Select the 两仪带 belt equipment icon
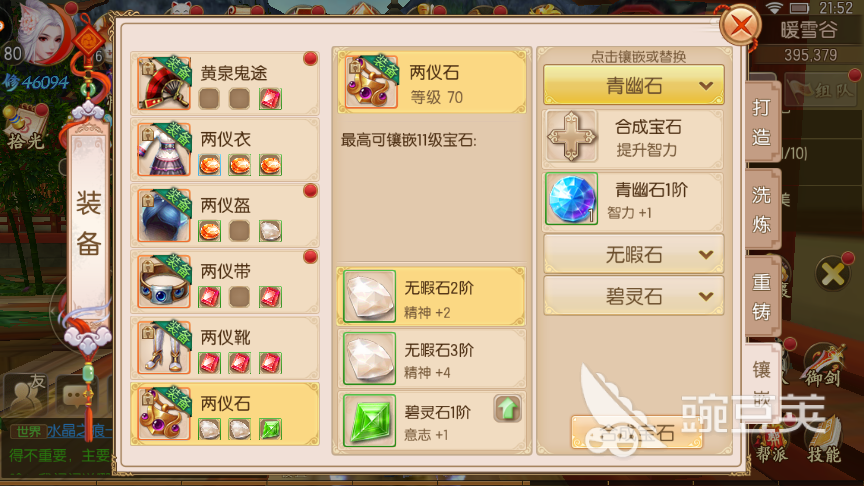This screenshot has height=486, width=864. click(x=164, y=282)
